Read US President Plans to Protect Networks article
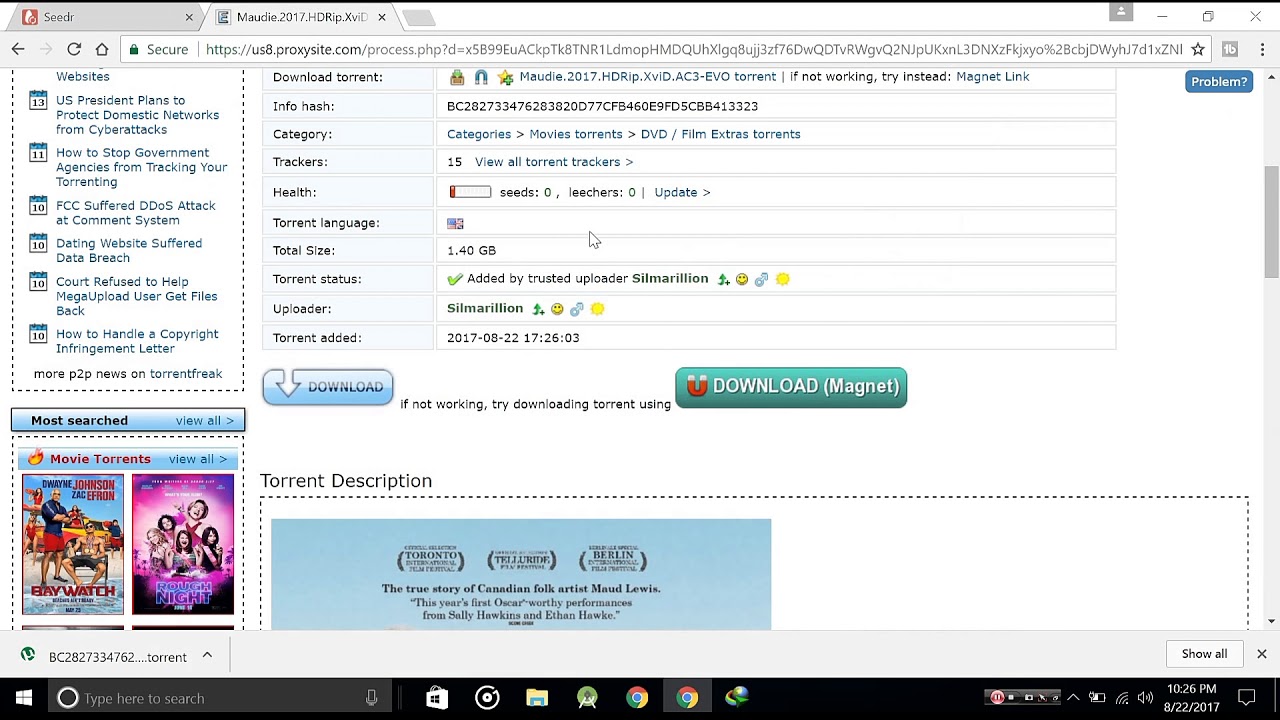 [x=137, y=115]
